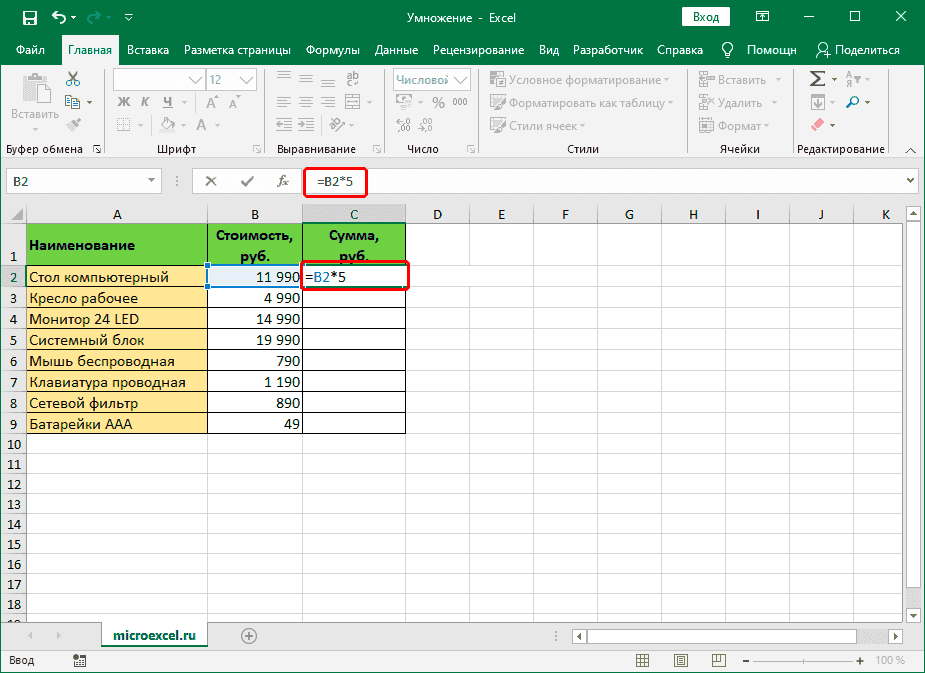Select the AutoSum sigma icon

click(x=818, y=77)
